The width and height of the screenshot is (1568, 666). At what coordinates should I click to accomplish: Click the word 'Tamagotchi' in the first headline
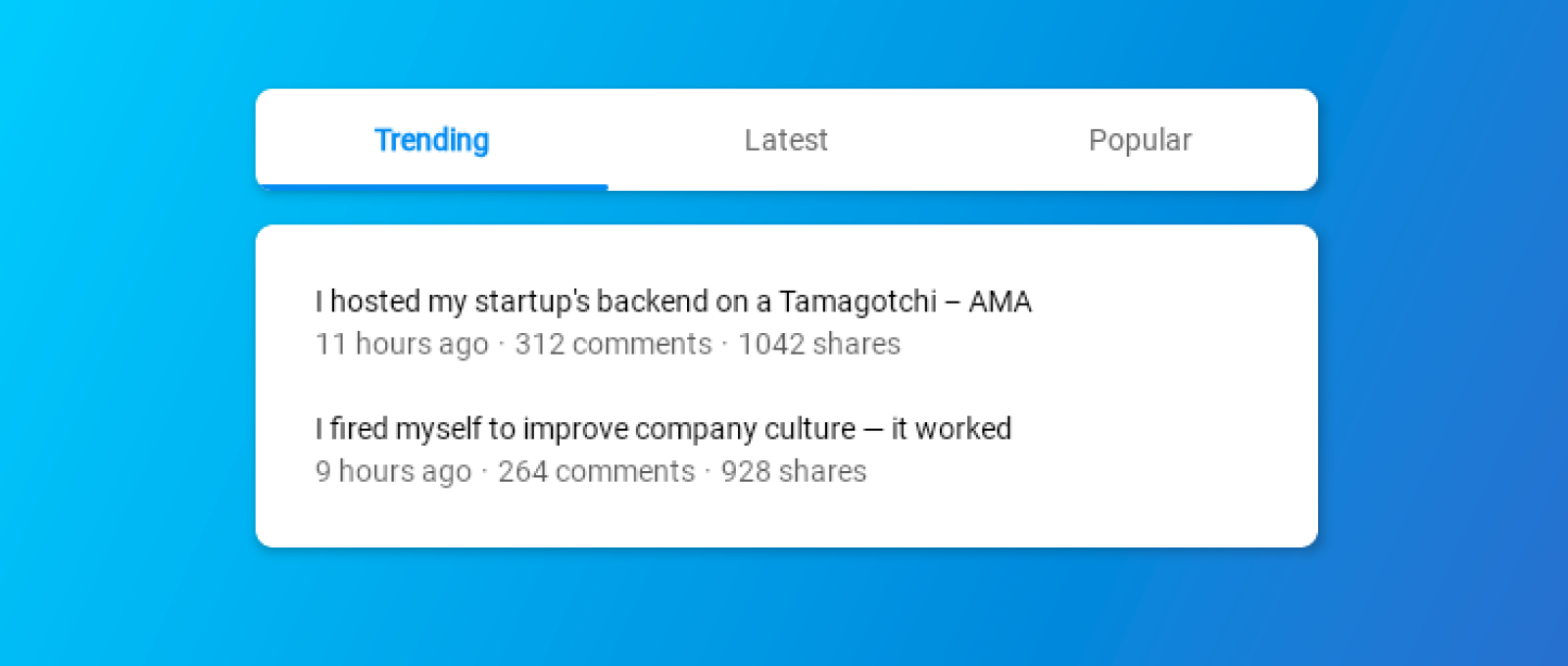pyautogui.click(x=857, y=302)
